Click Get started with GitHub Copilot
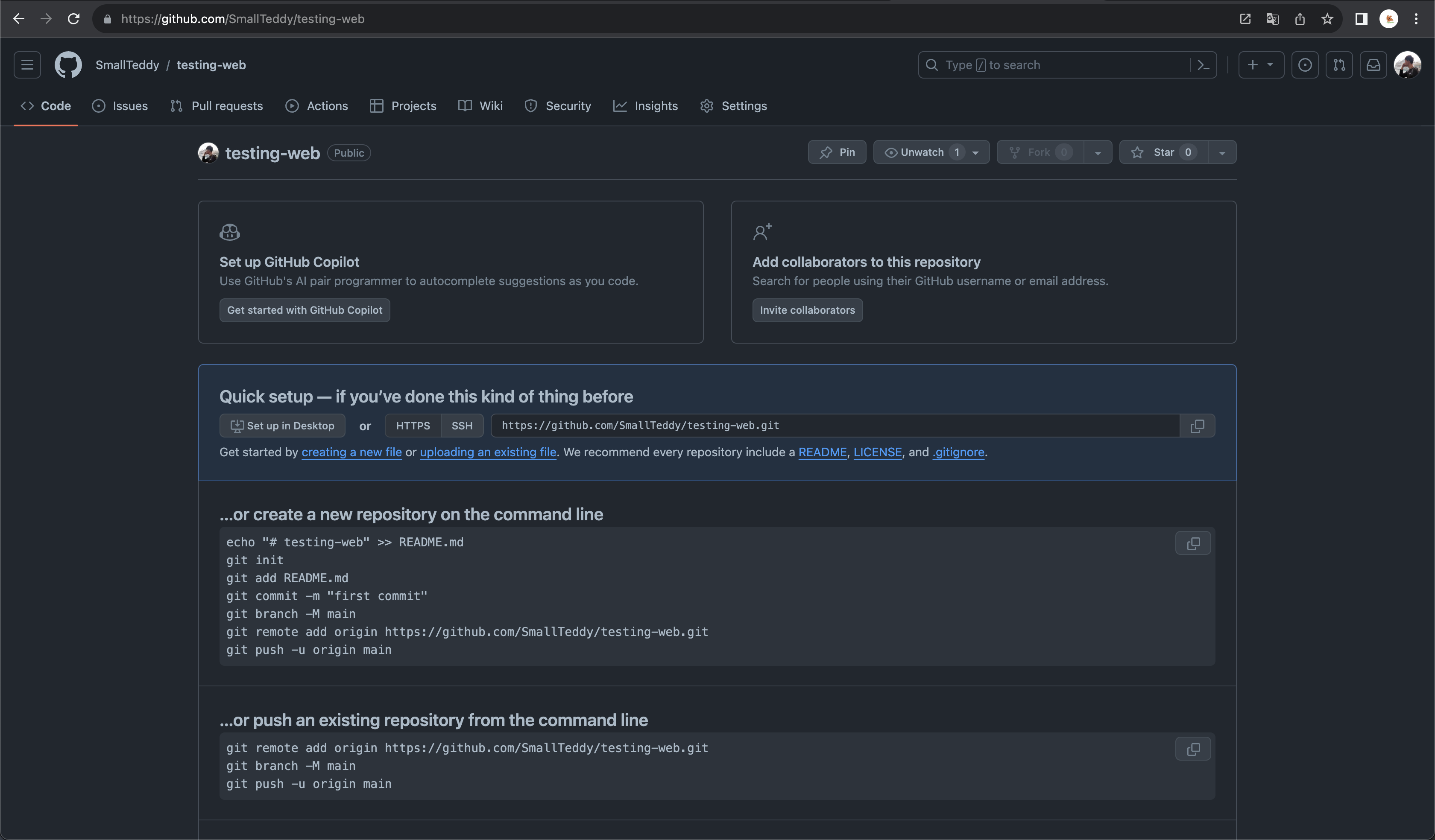This screenshot has width=1435, height=840. click(x=305, y=310)
